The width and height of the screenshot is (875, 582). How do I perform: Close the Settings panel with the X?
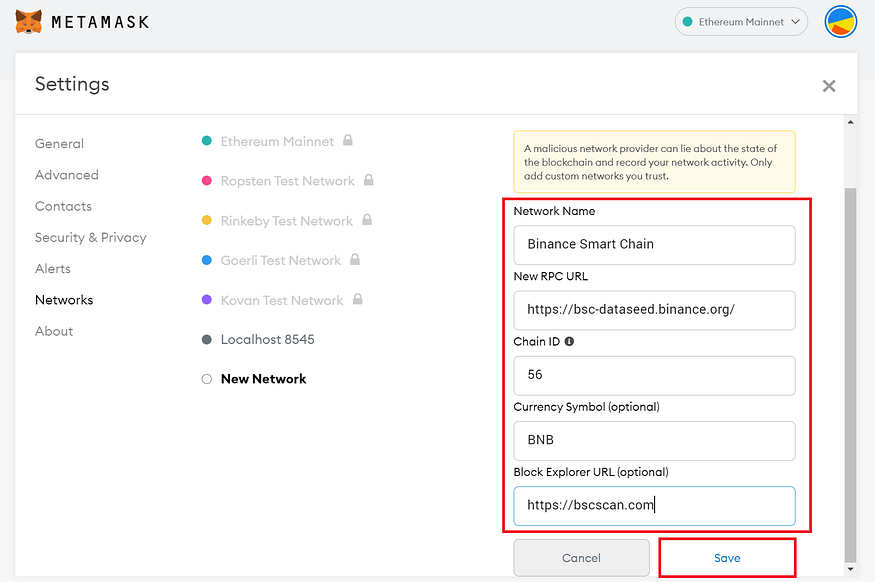click(x=829, y=85)
